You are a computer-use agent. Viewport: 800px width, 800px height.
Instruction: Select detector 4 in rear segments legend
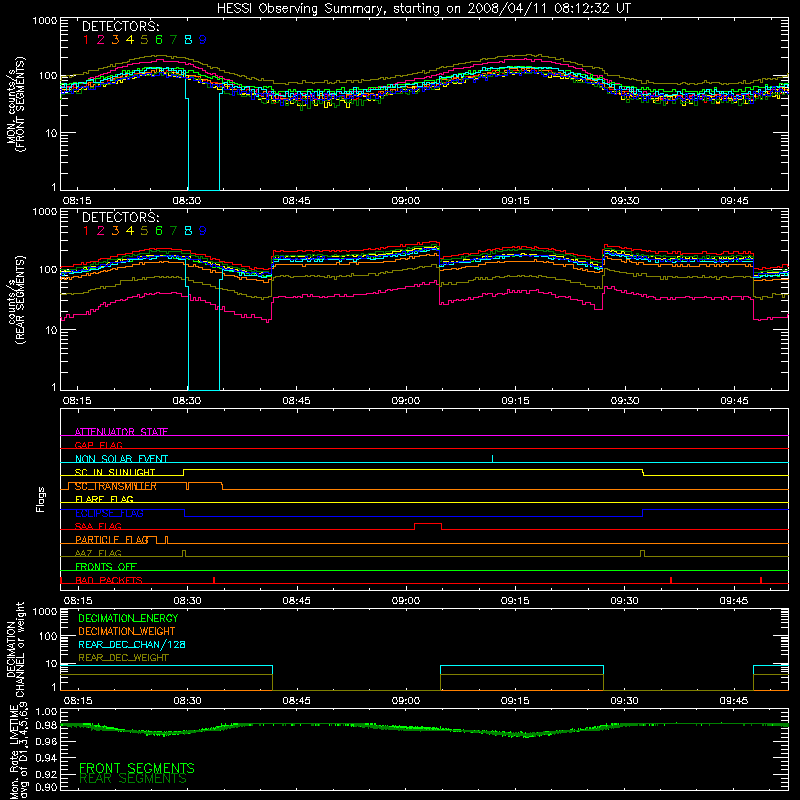[x=130, y=231]
